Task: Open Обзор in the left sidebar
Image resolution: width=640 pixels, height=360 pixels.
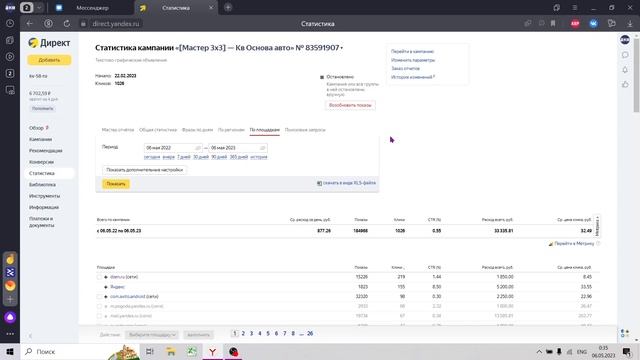Action: (x=36, y=128)
